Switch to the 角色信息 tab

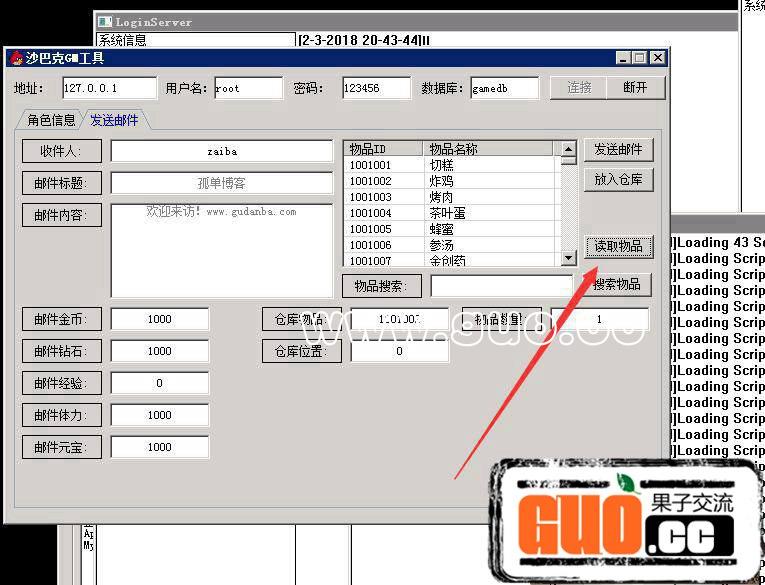click(x=51, y=120)
